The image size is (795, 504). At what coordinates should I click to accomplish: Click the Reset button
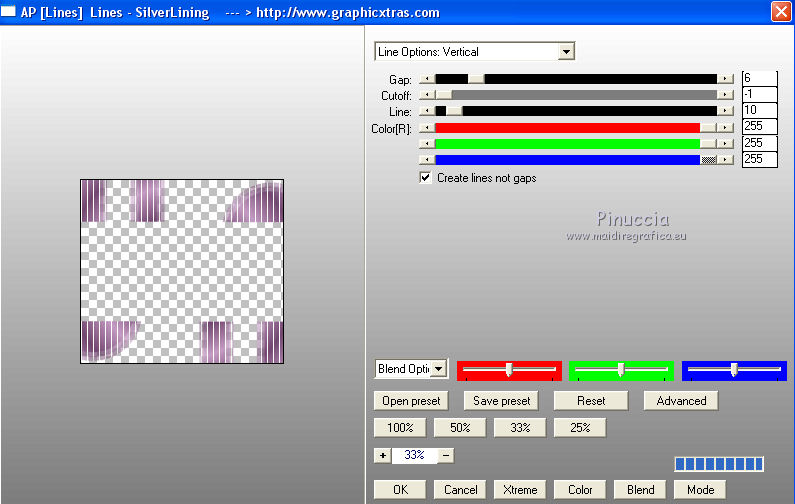(x=591, y=401)
